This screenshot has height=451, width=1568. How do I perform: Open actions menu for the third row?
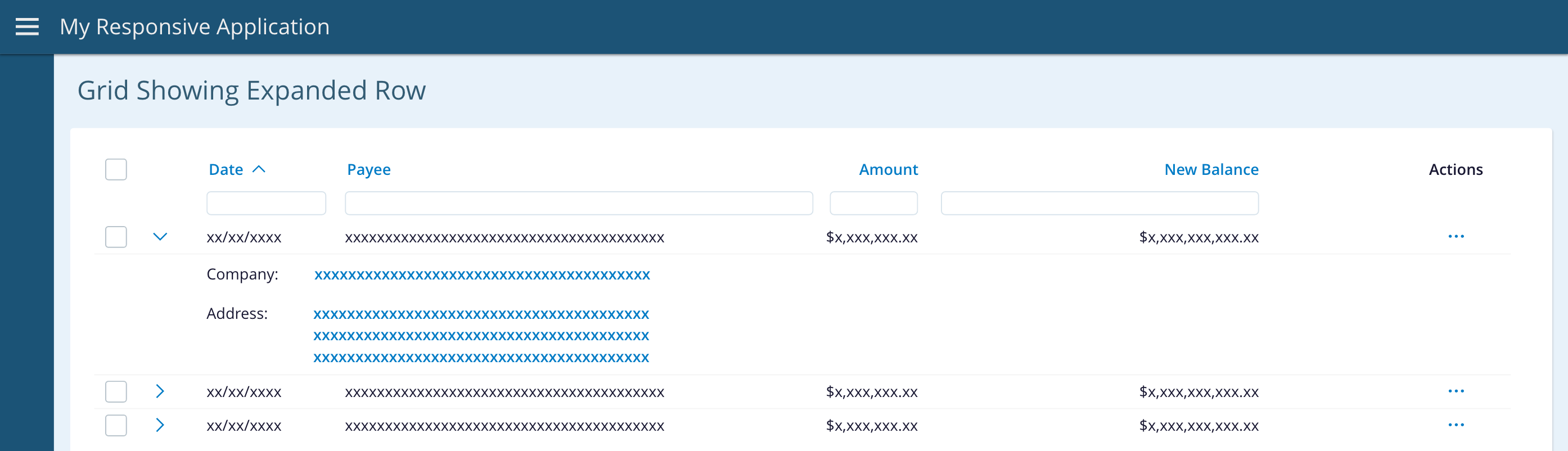(x=1456, y=425)
